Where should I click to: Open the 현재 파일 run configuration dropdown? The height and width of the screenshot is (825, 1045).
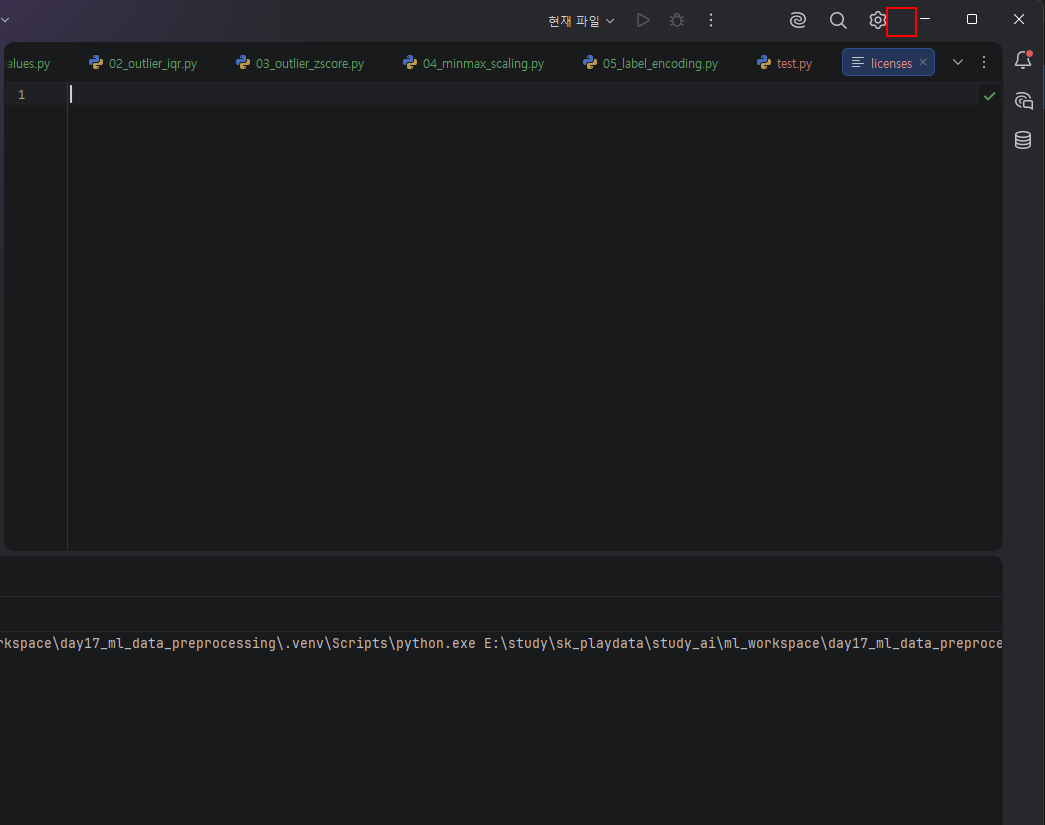[580, 21]
